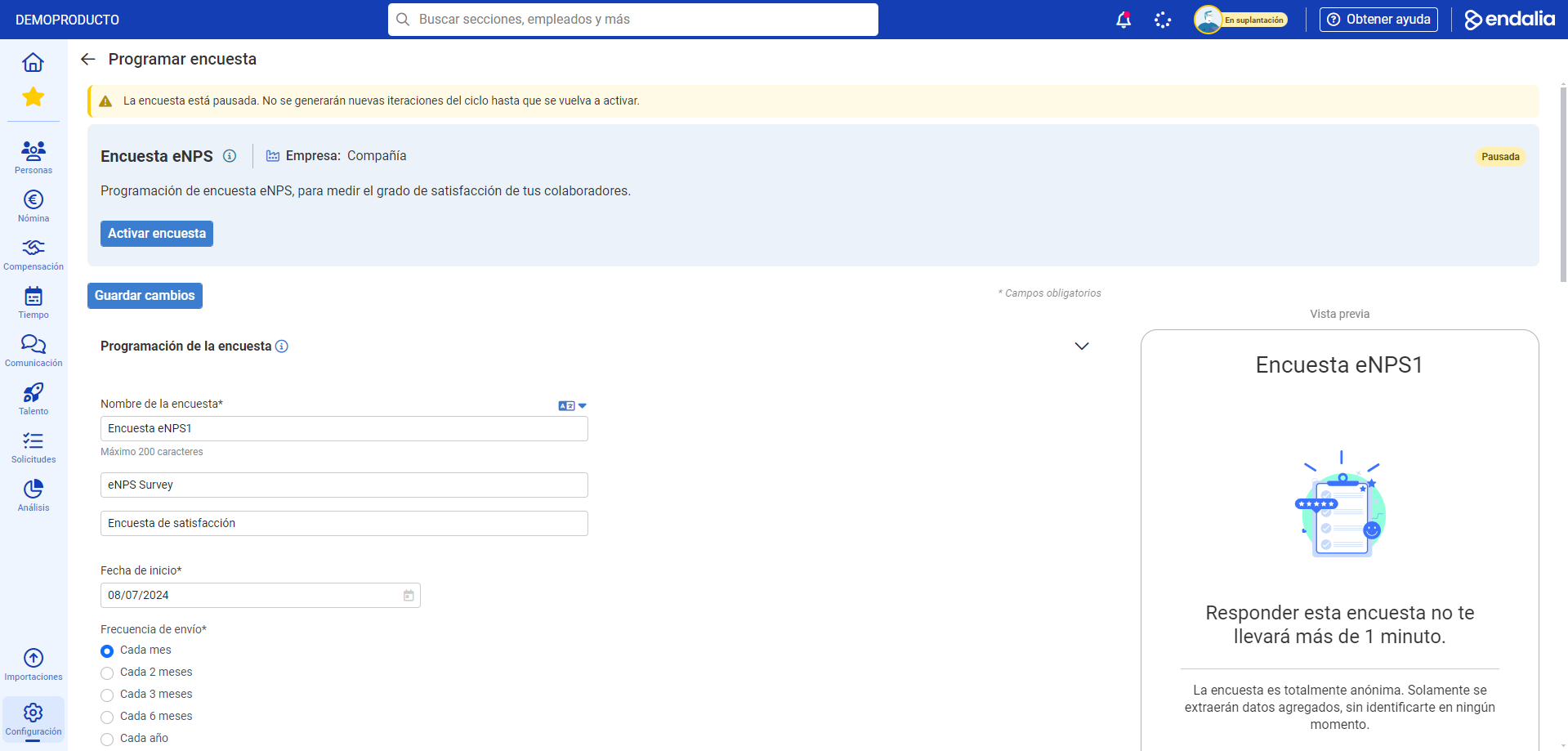Open the user avatar En suplantación
Viewport: 1568px width, 751px height.
point(1240,20)
